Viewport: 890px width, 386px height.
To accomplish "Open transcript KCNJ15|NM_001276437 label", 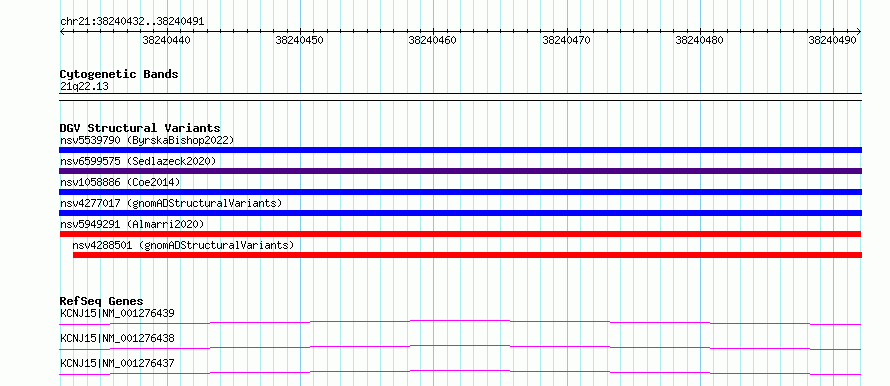I will point(117,363).
